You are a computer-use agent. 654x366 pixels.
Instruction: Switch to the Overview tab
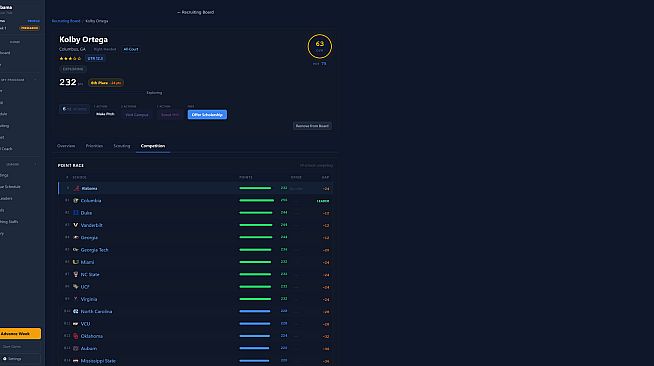66,146
